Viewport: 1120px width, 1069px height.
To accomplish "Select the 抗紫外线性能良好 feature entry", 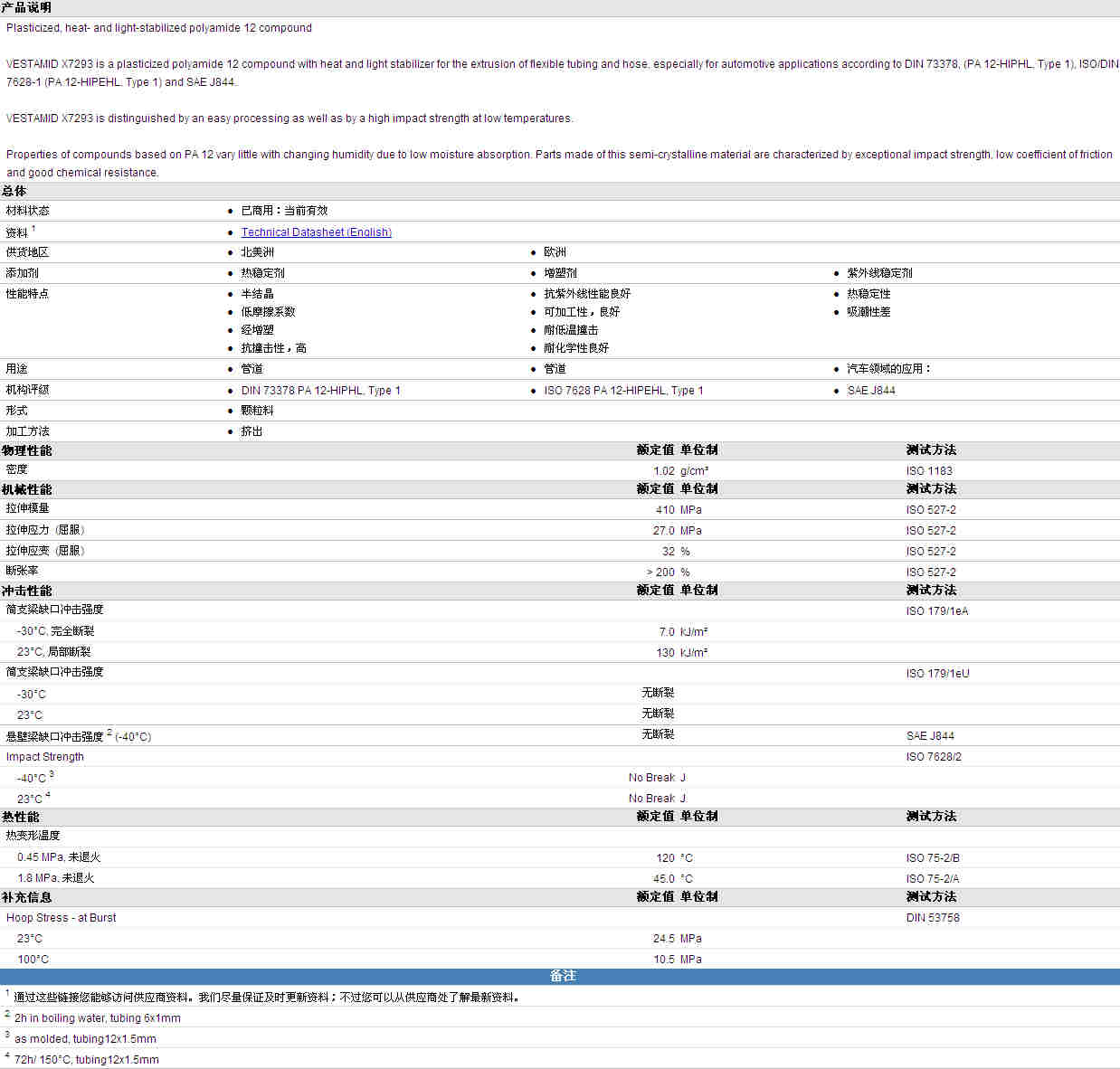I will coord(587,294).
